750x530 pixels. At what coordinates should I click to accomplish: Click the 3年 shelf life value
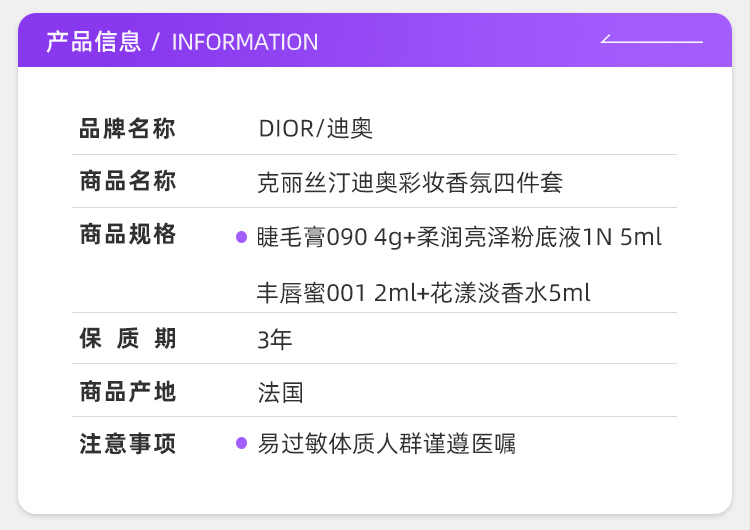click(x=275, y=340)
